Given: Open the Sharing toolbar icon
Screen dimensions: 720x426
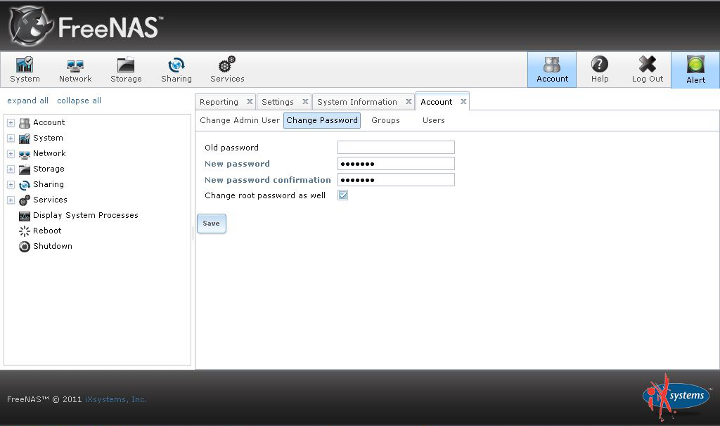Looking at the screenshot, I should pos(176,70).
